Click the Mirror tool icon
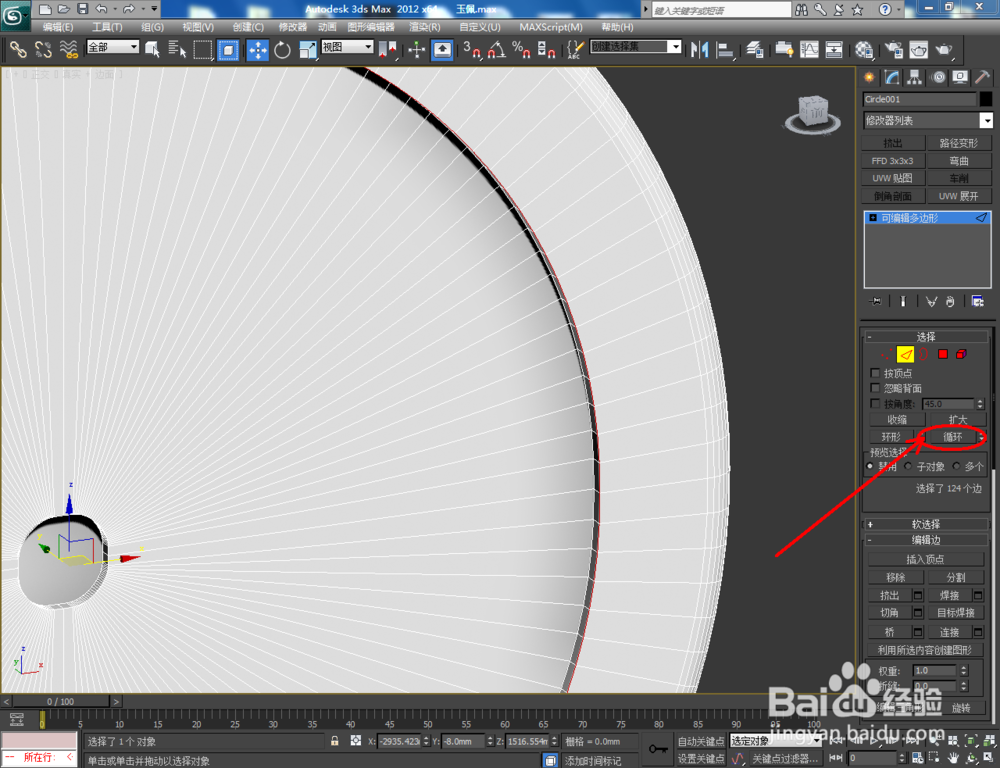1000x768 pixels. pyautogui.click(x=700, y=49)
